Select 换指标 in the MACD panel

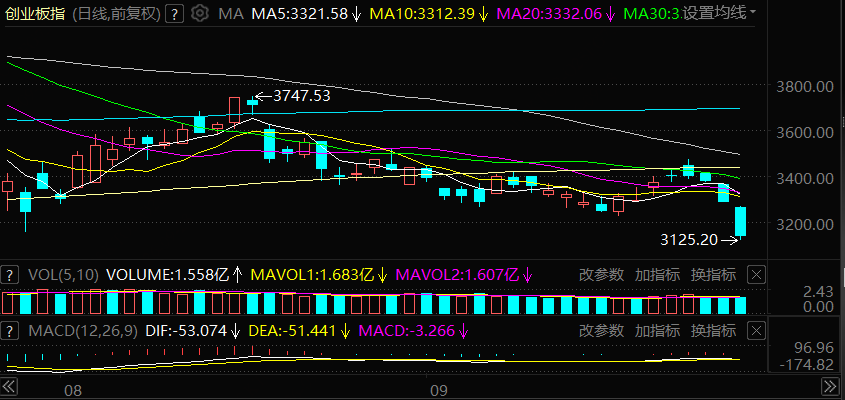714,330
